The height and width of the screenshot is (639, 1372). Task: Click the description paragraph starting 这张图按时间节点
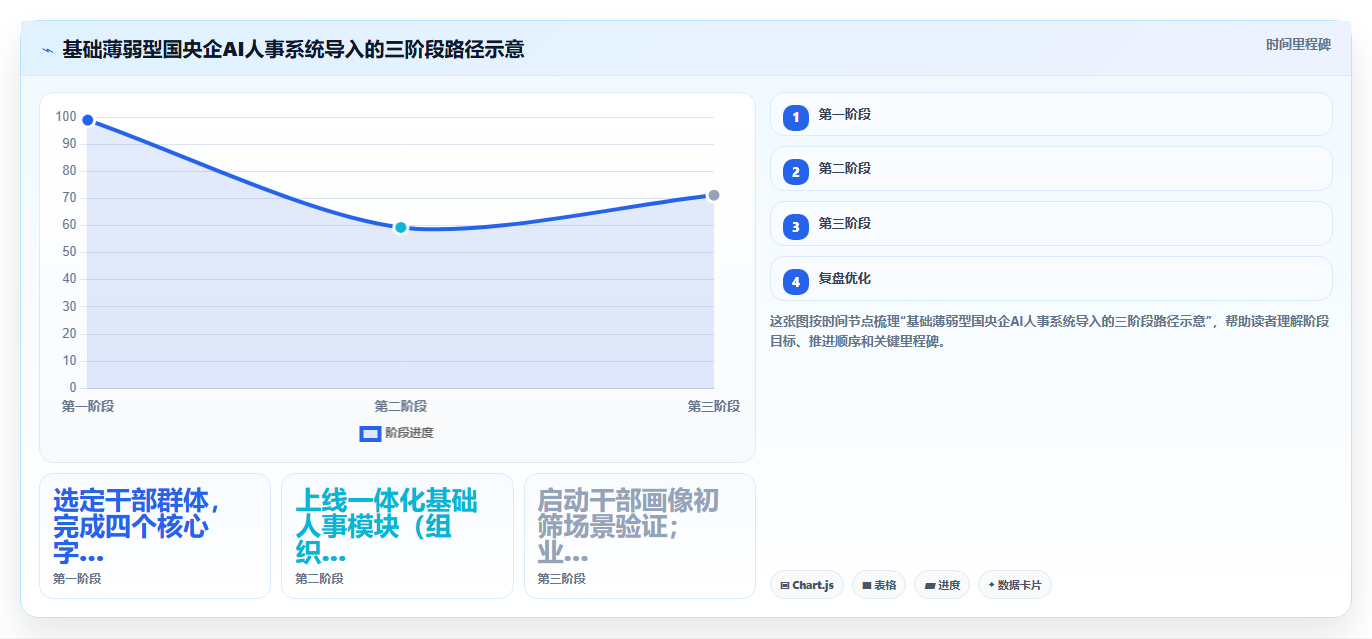[1049, 331]
